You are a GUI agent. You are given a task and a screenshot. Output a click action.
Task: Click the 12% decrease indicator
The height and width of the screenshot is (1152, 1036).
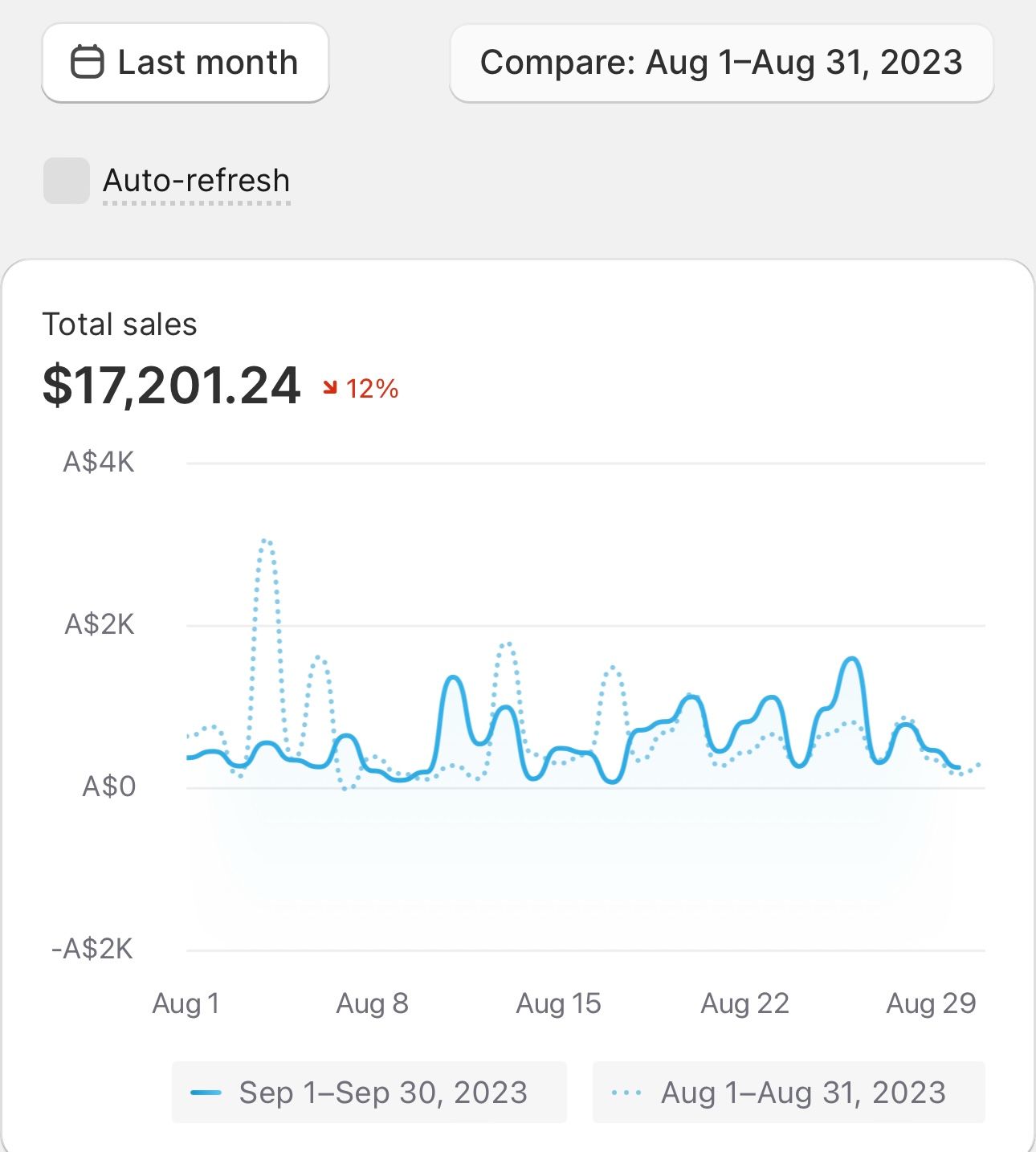point(372,389)
